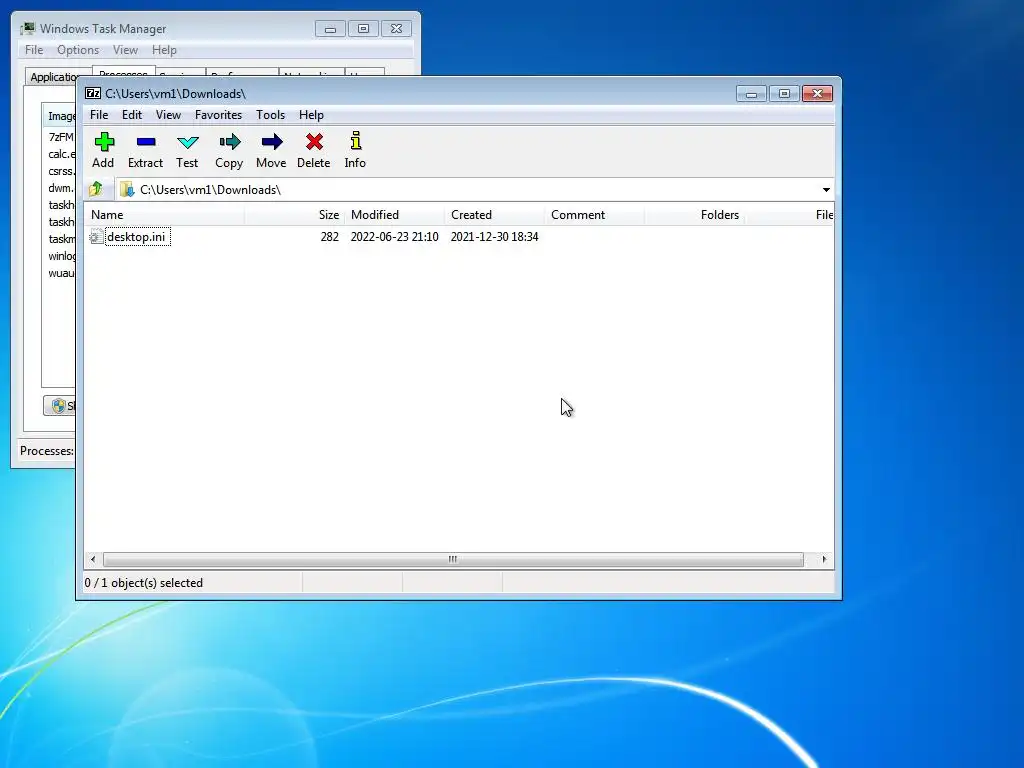
Task: Maximize the 7-Zip window
Action: pos(784,94)
